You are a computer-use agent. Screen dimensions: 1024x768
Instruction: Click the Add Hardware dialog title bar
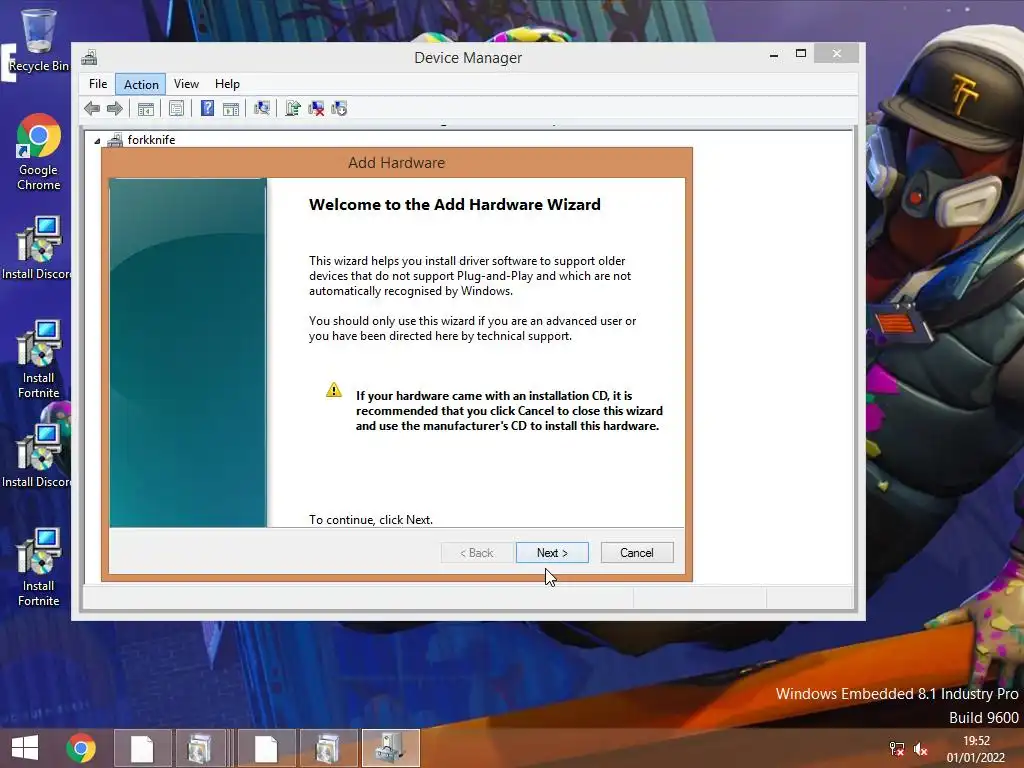(x=396, y=163)
